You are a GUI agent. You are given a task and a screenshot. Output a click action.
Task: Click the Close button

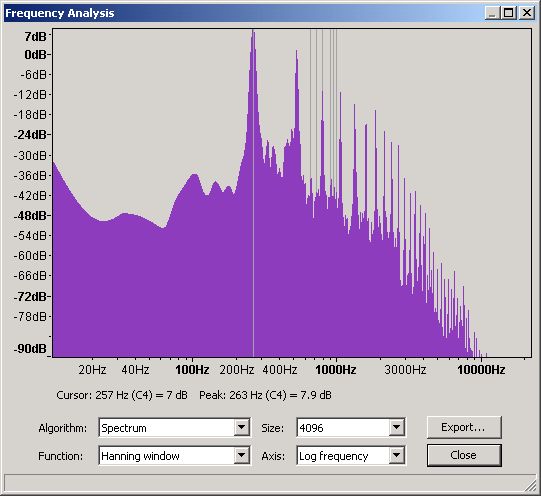(x=464, y=455)
